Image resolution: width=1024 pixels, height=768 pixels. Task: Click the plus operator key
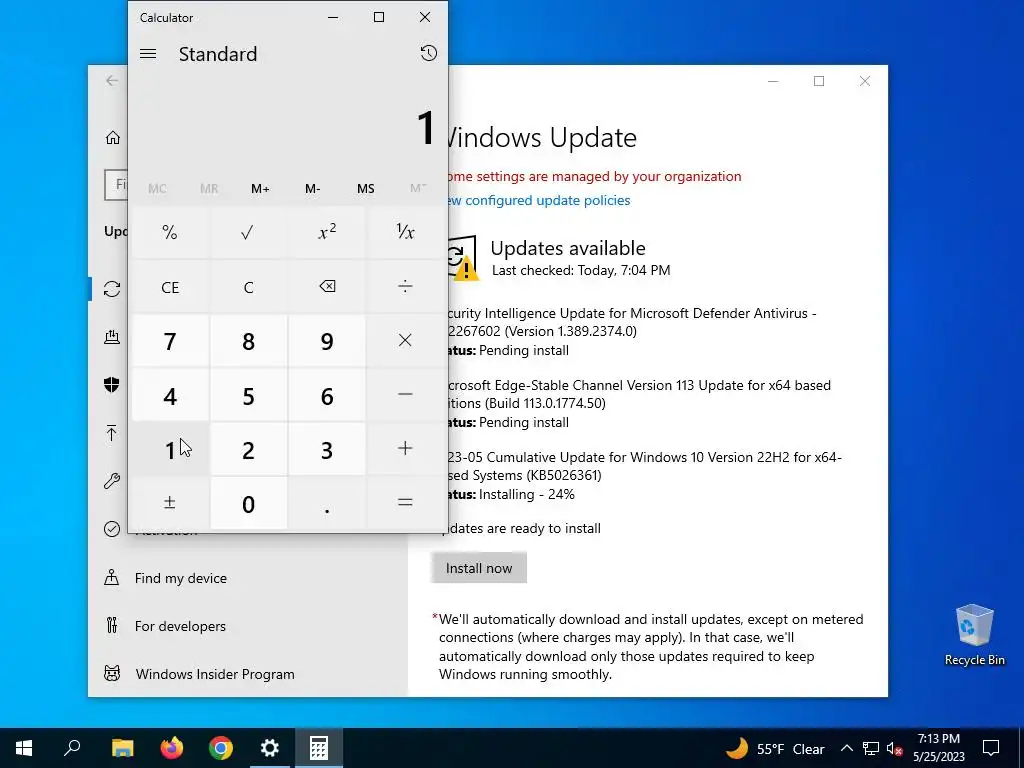[x=405, y=449]
